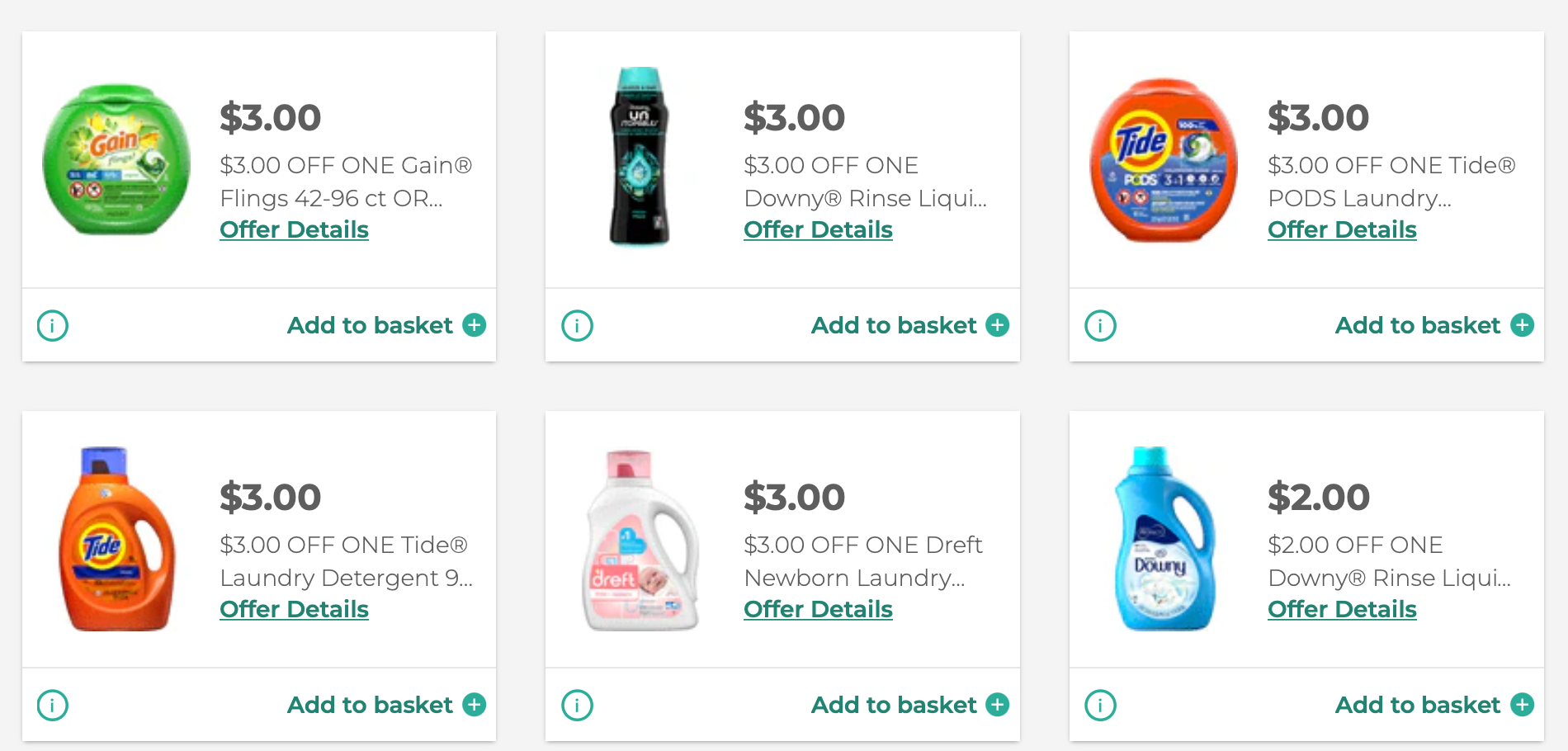This screenshot has height=751, width=1568.
Task: Click the info icon on Tide Laundry Detergent coupon
Action: [52, 705]
